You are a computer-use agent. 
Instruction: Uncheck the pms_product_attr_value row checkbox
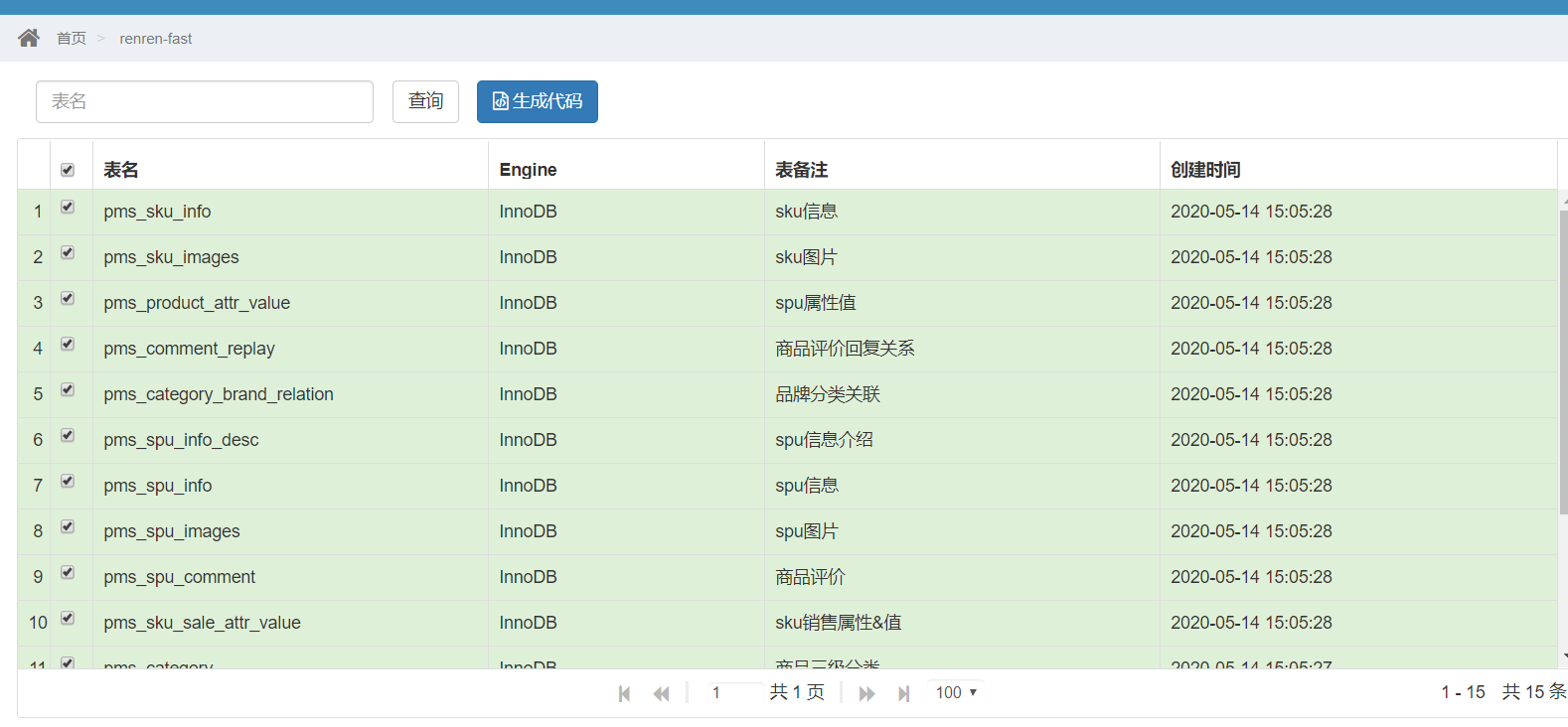(68, 298)
